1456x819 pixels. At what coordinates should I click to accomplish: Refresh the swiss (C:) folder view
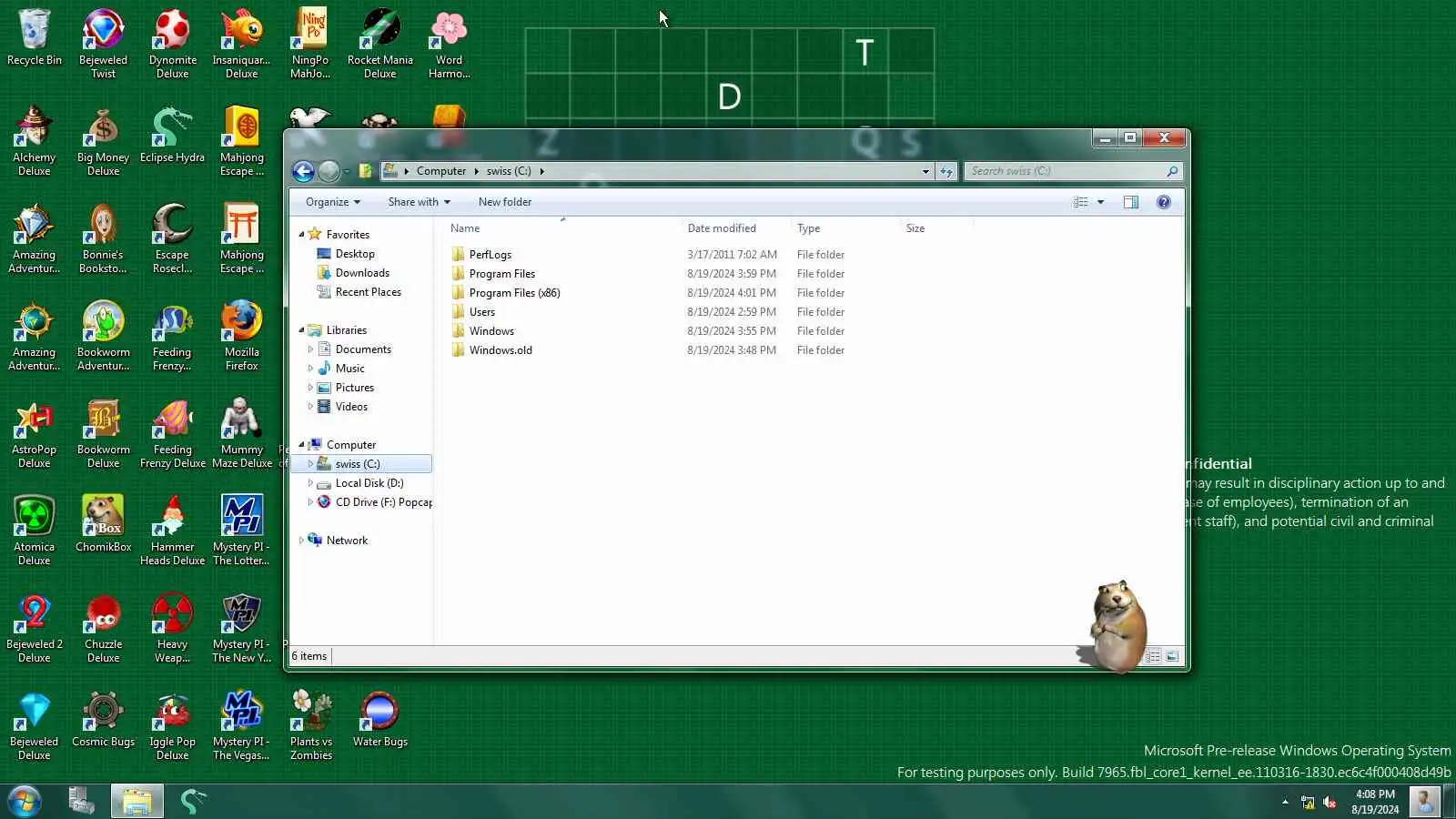click(x=946, y=171)
